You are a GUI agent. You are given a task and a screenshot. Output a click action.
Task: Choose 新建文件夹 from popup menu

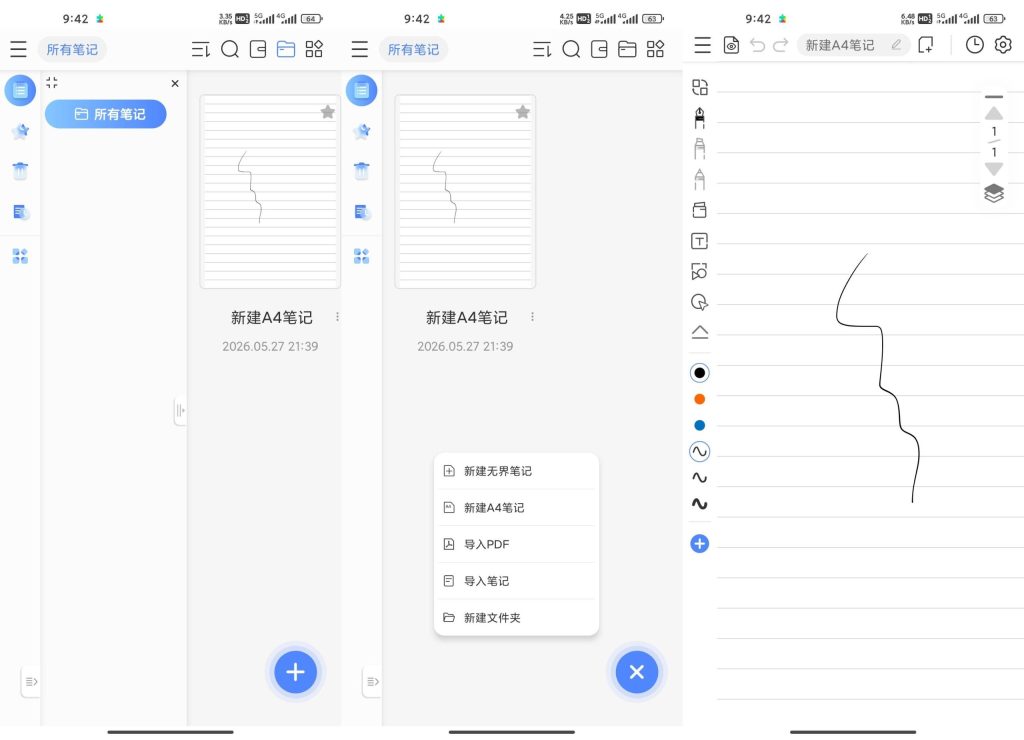516,617
